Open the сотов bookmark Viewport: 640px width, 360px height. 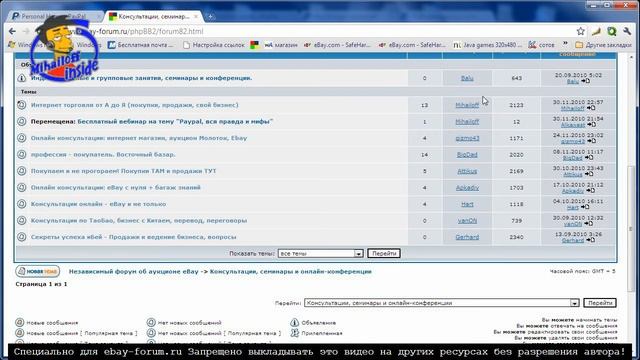point(542,45)
